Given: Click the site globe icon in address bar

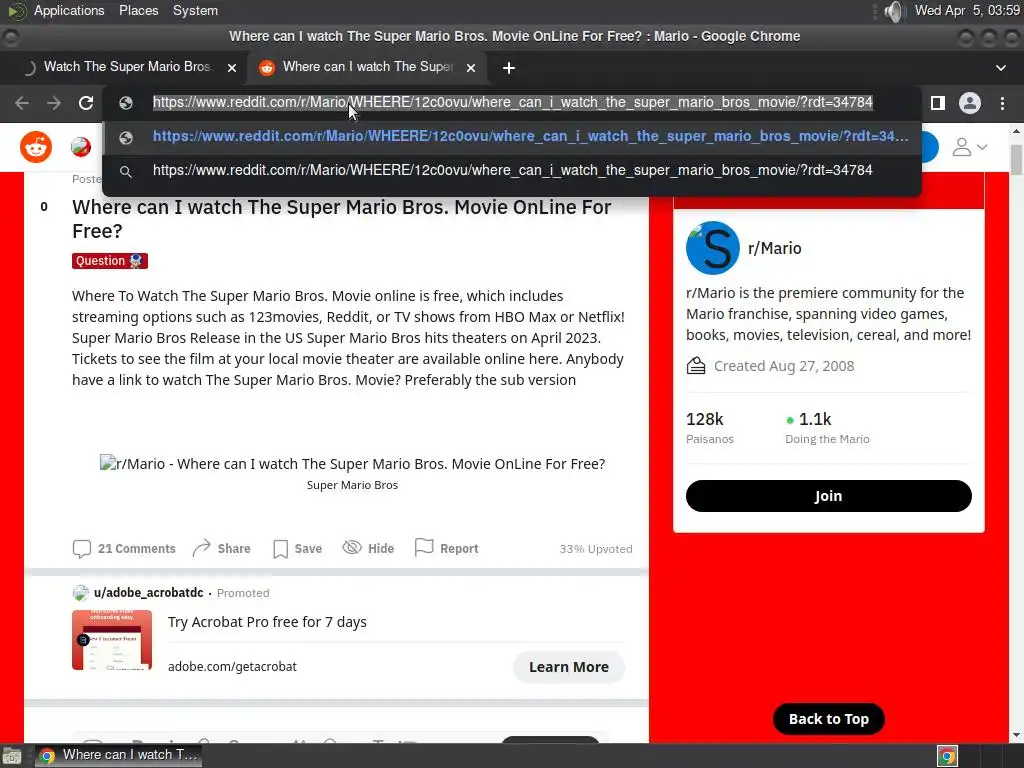Looking at the screenshot, I should tap(126, 103).
